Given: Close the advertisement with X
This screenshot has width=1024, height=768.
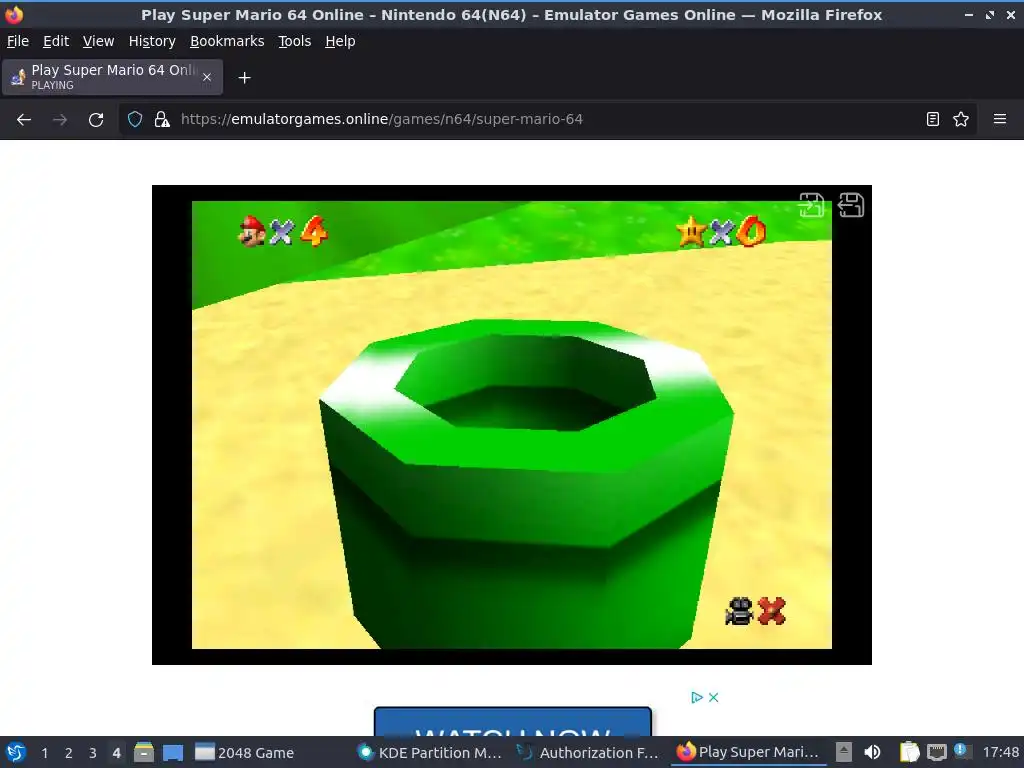Looking at the screenshot, I should pos(714,697).
